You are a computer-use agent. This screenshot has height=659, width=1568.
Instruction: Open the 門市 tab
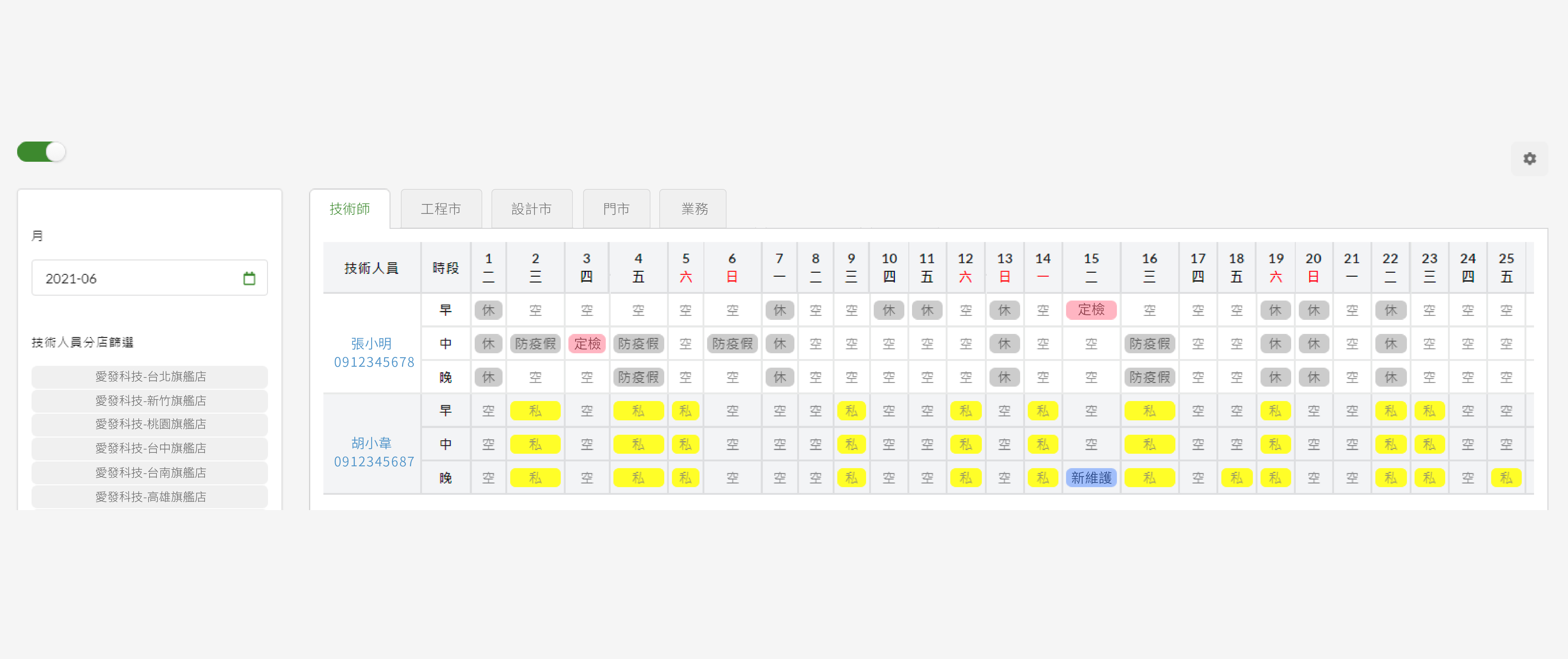pyautogui.click(x=616, y=209)
